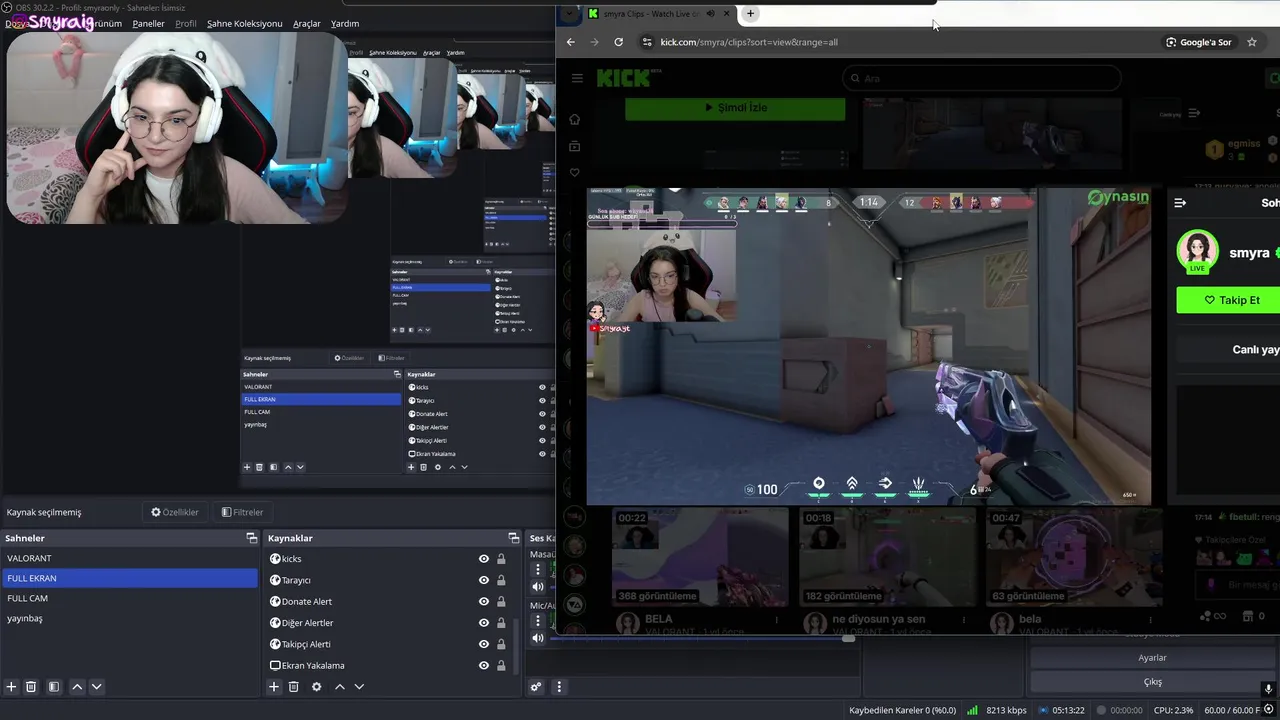The height and width of the screenshot is (720, 1280).
Task: Undock the Kaynaklar panel
Action: (x=514, y=538)
